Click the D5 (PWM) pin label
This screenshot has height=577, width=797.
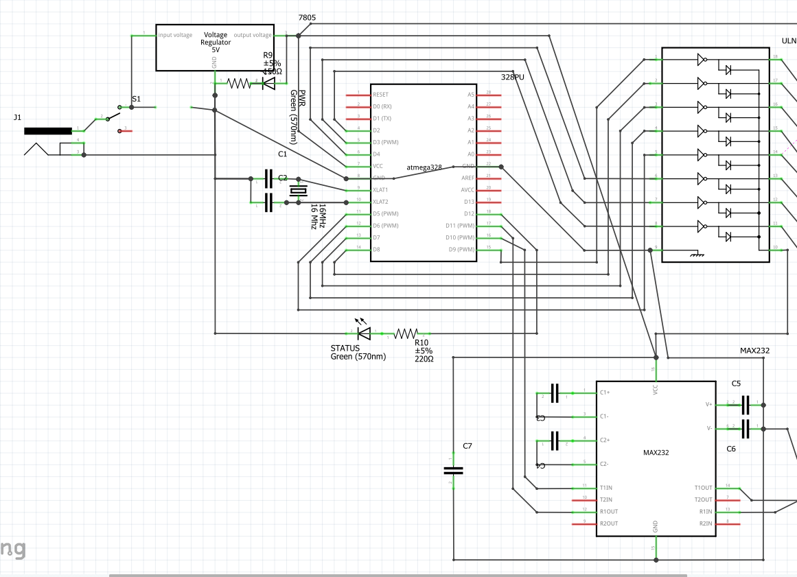(x=385, y=214)
